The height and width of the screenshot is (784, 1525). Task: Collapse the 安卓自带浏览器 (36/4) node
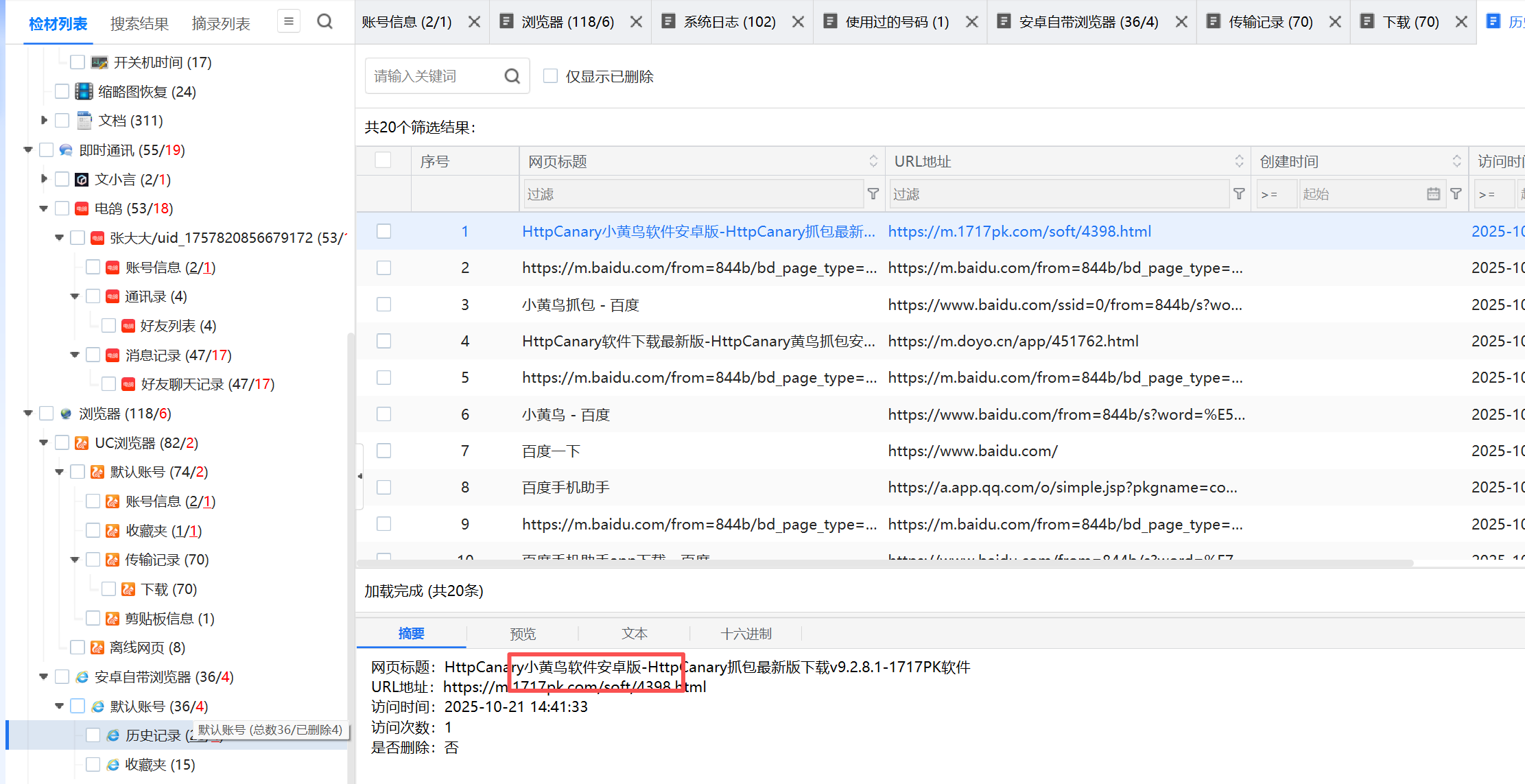click(44, 676)
